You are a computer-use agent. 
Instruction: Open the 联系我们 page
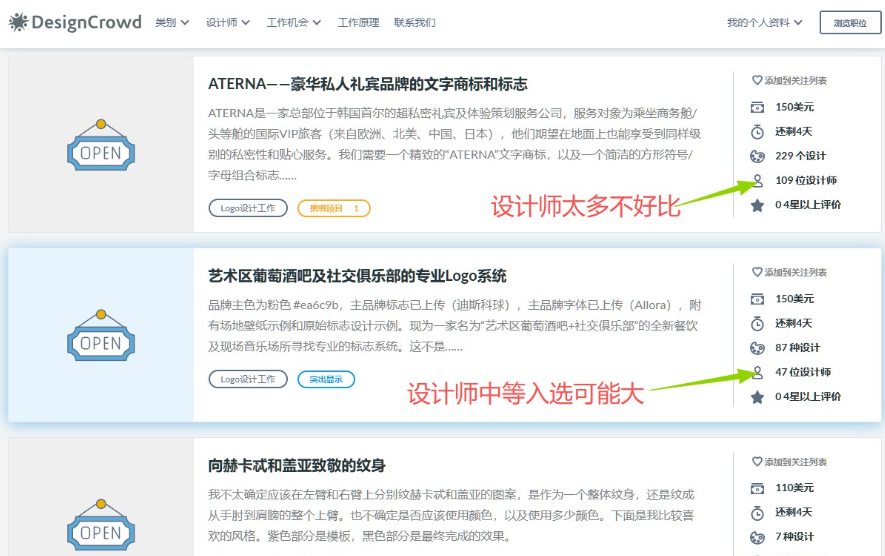[x=415, y=23]
